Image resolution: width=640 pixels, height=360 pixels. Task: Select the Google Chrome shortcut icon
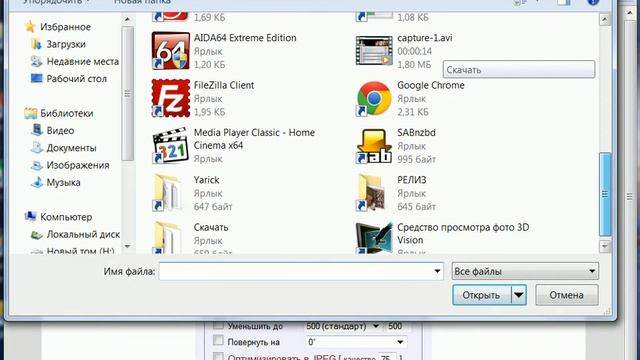pyautogui.click(x=374, y=98)
